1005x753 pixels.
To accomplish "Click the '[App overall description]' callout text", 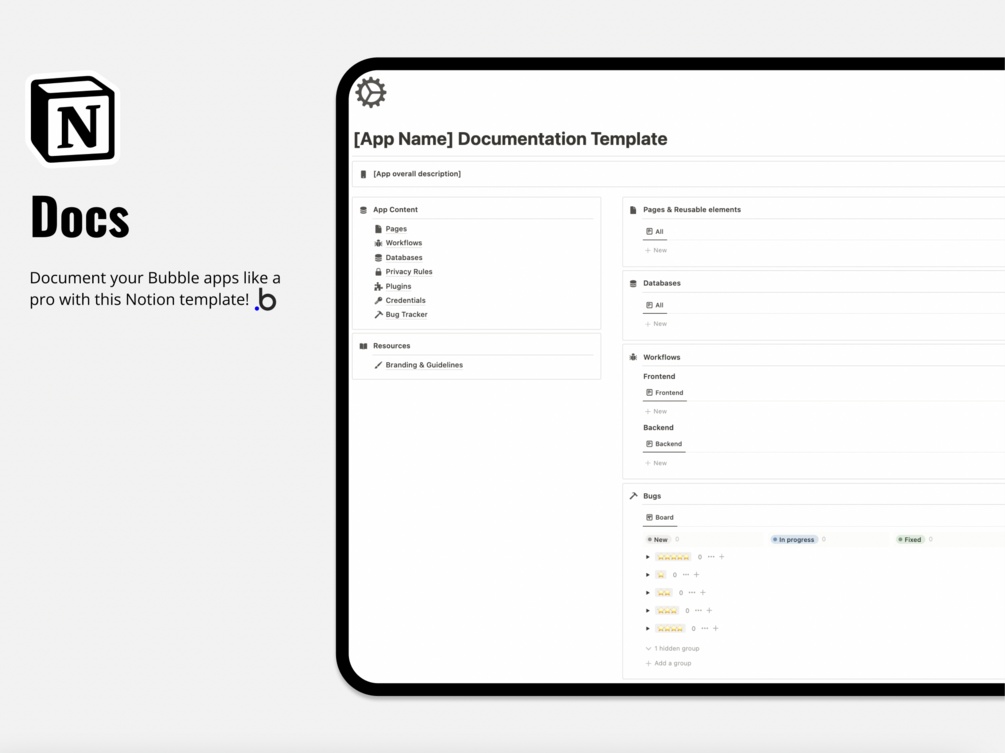I will (x=417, y=174).
